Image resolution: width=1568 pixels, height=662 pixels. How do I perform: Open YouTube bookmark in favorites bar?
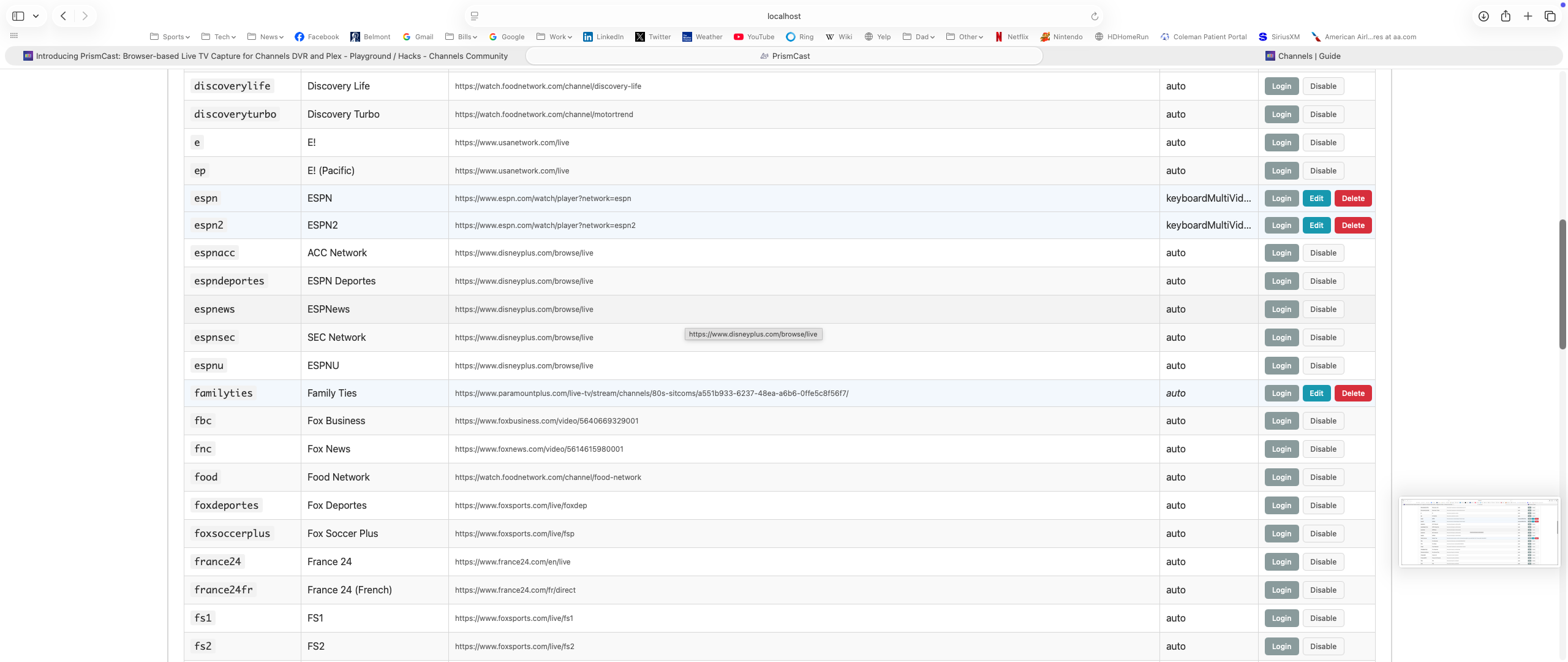click(754, 37)
